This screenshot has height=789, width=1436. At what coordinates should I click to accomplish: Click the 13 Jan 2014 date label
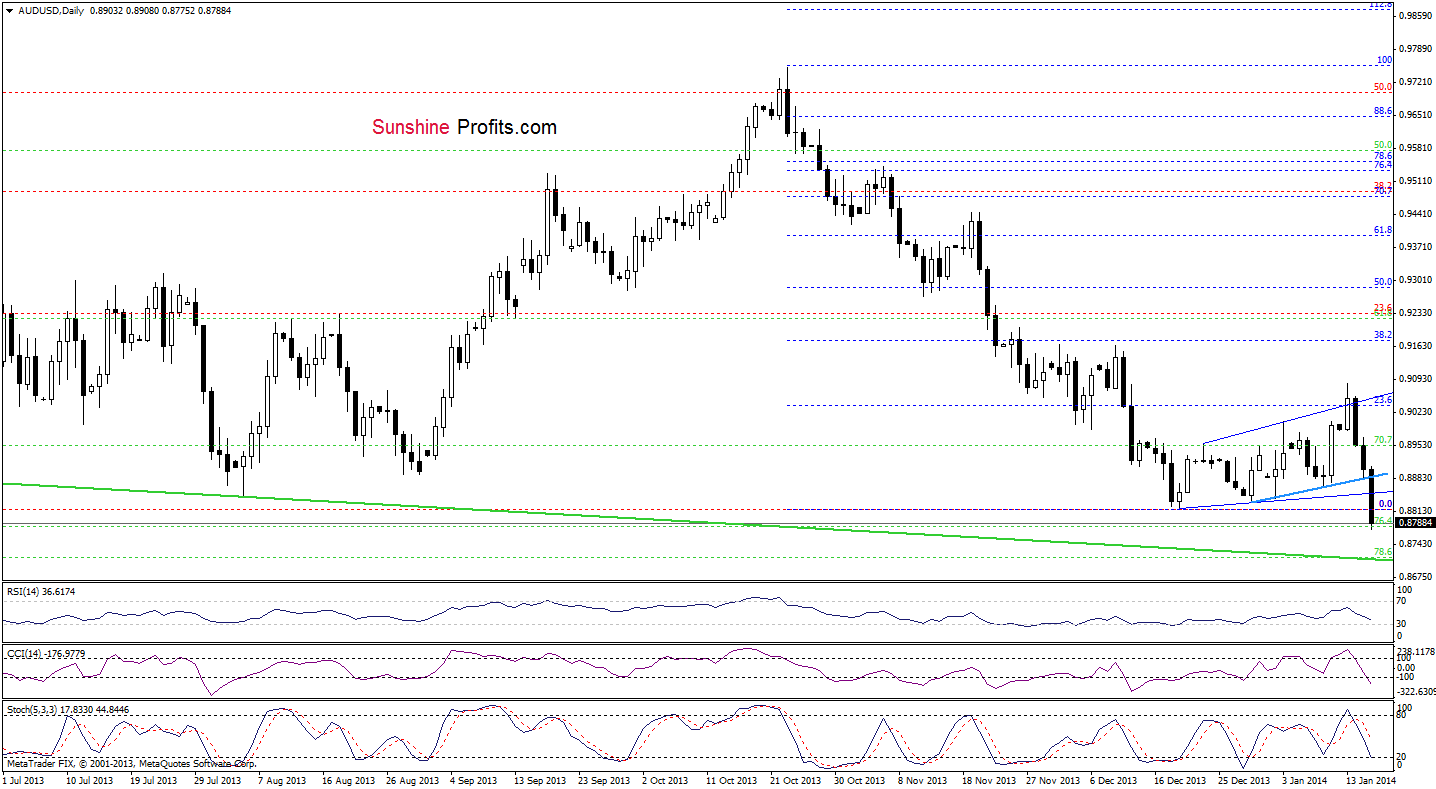[1369, 779]
